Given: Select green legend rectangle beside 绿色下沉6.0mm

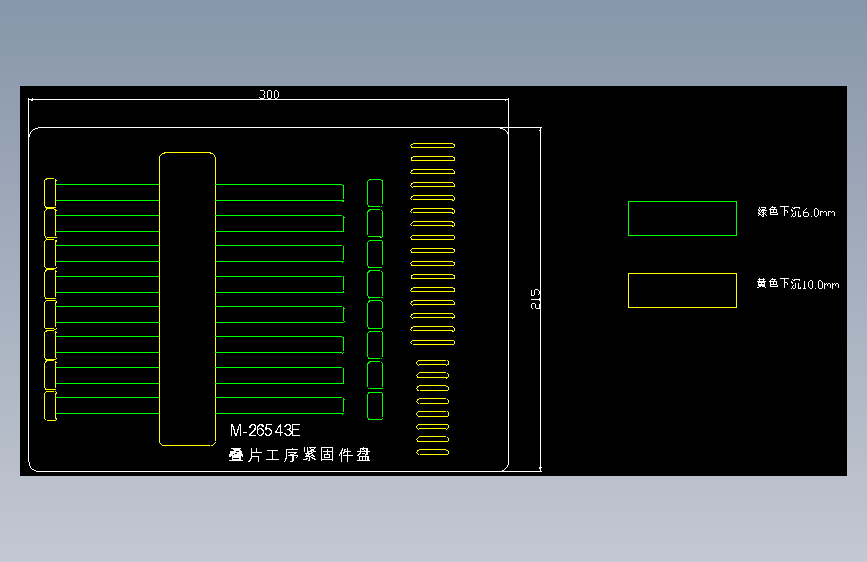Looking at the screenshot, I should pyautogui.click(x=682, y=218).
